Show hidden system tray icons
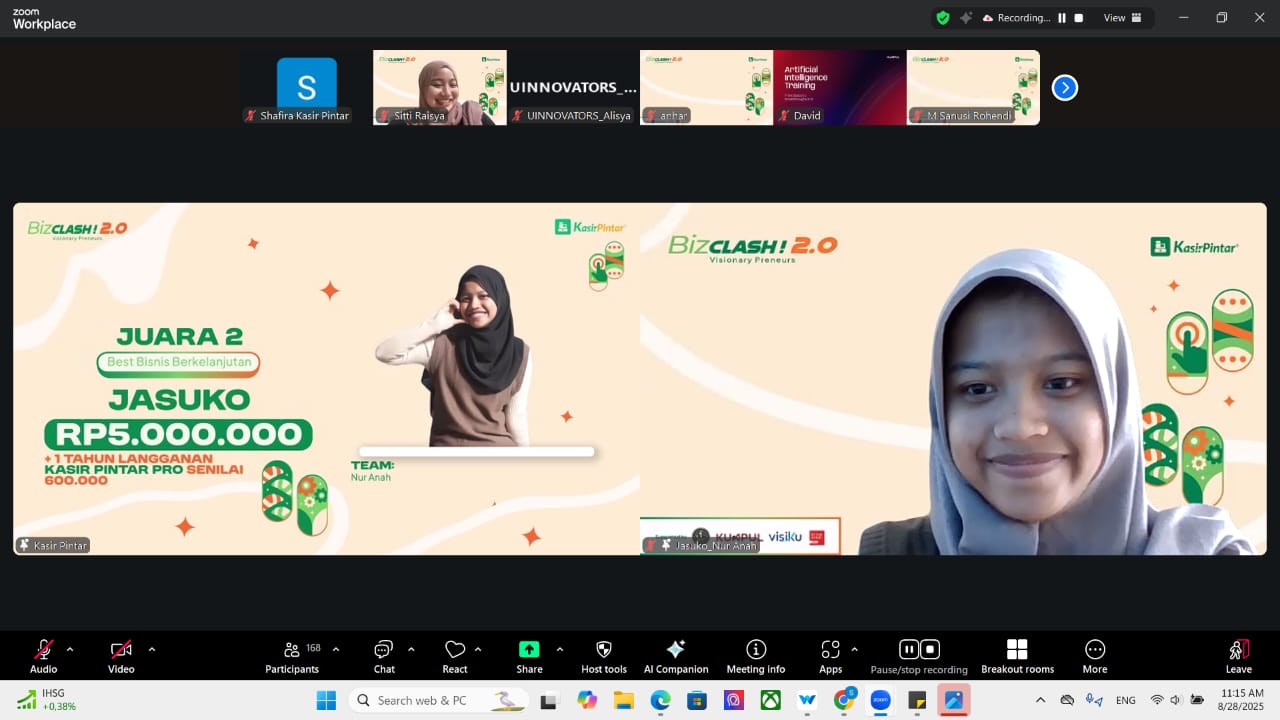The image size is (1280, 720). (x=1040, y=700)
